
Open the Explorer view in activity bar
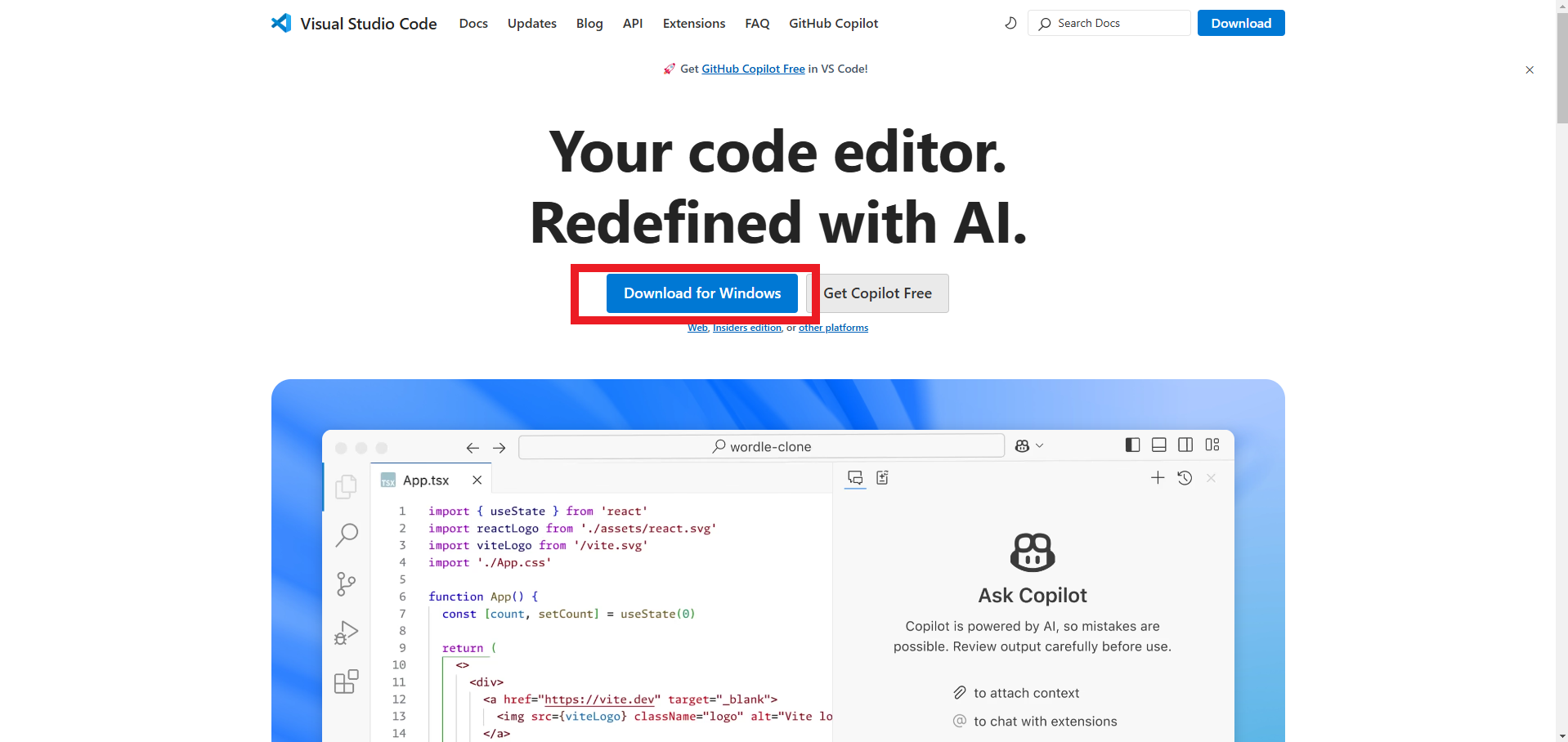[x=347, y=486]
